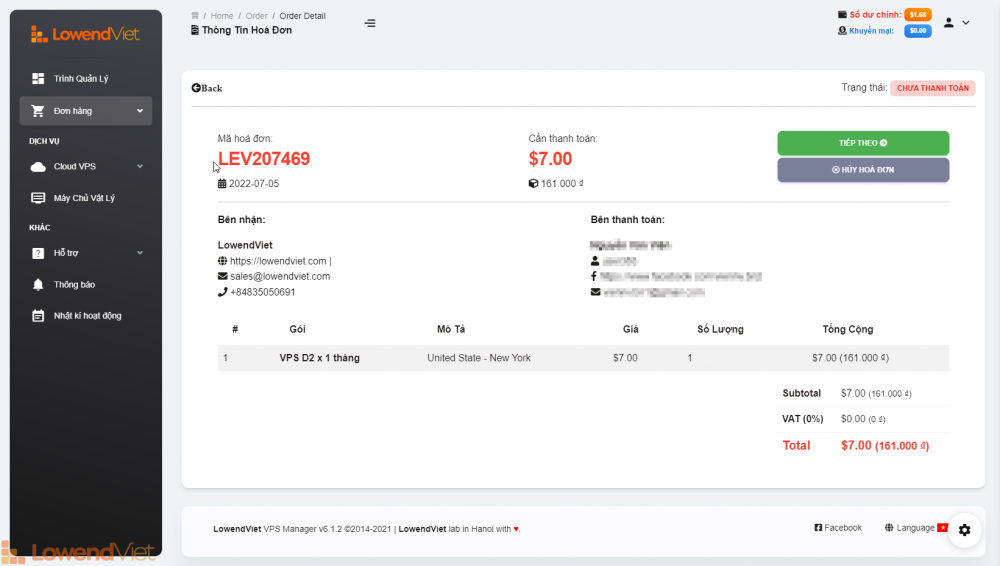Go to Home breadcrumb link

[222, 16]
